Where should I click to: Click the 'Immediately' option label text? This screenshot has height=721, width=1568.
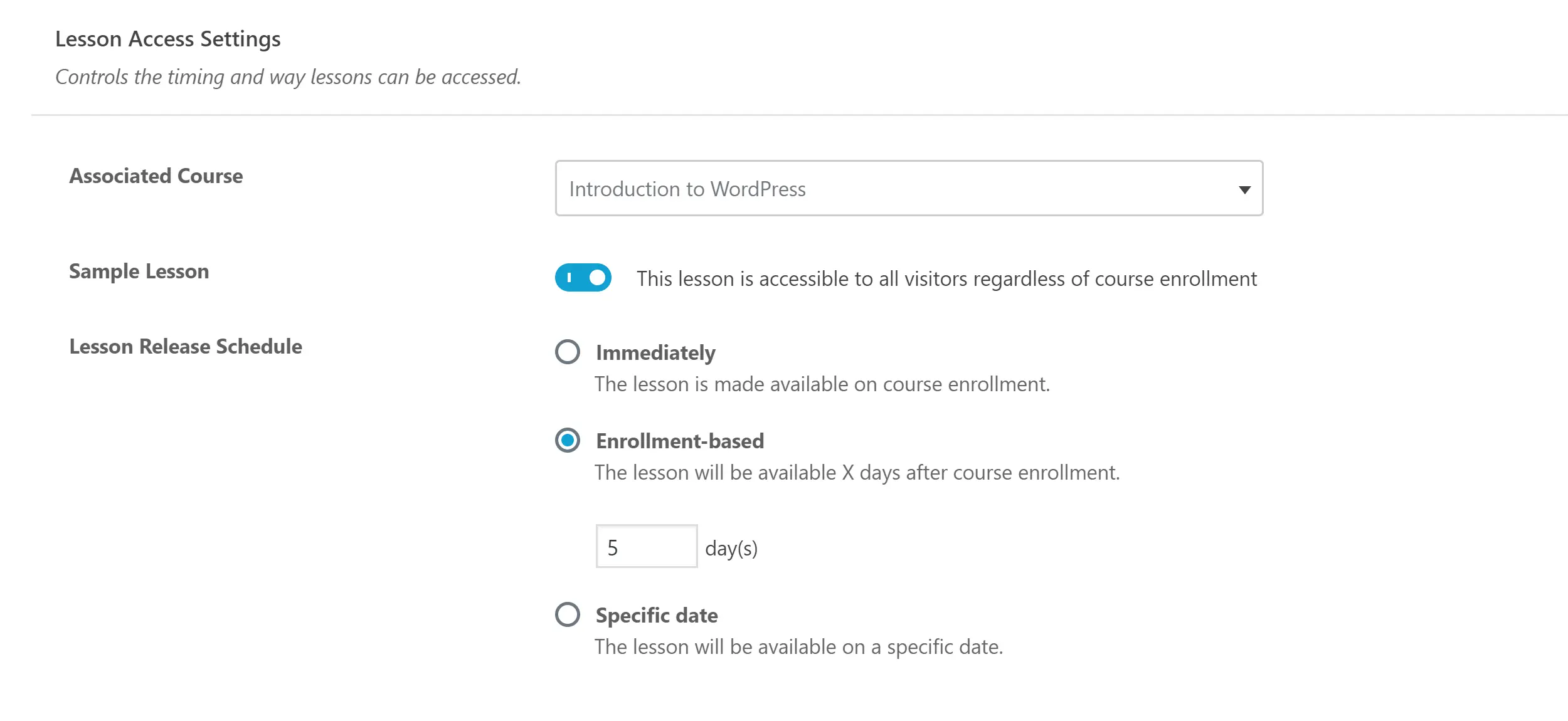(x=655, y=353)
